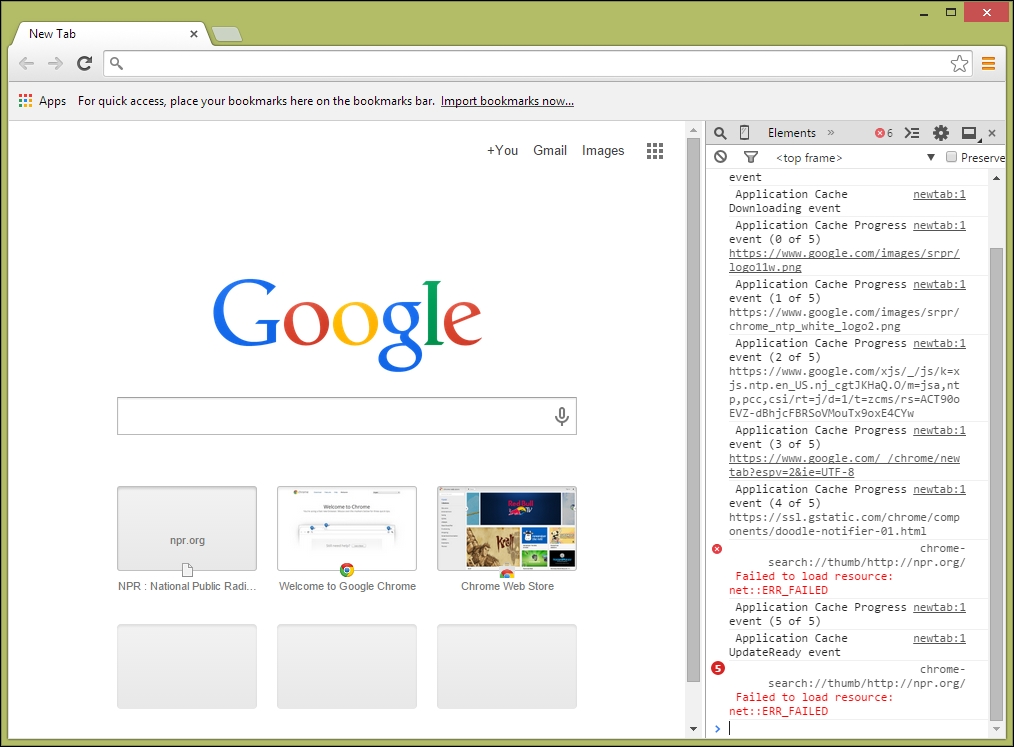The height and width of the screenshot is (747, 1014).
Task: Open the npr.org thumbnail tile
Action: pyautogui.click(x=187, y=528)
